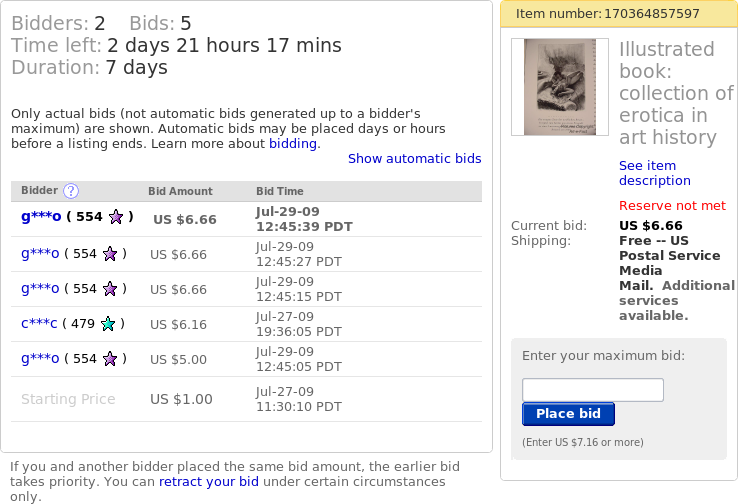Focus the maximum bid input field

pyautogui.click(x=593, y=390)
